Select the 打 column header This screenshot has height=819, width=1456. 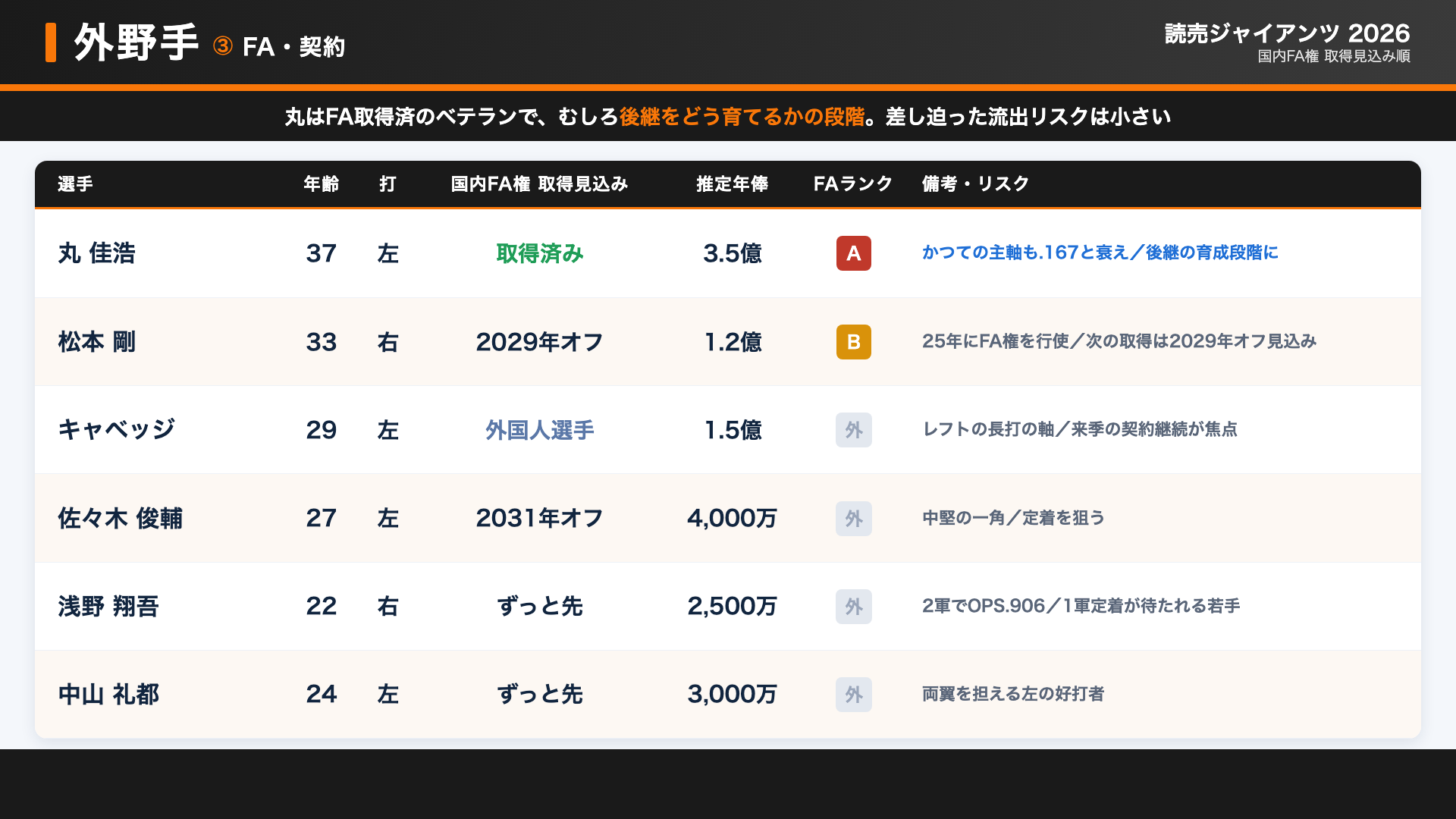coord(388,184)
